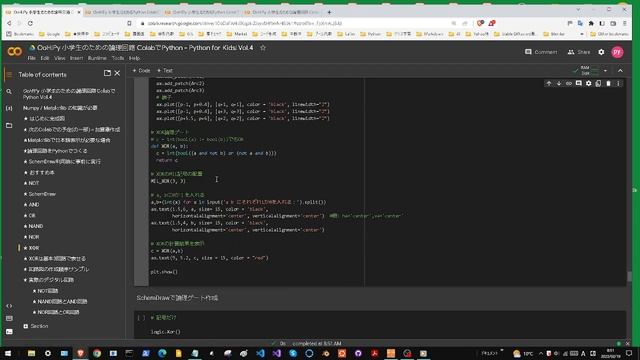Add a comment to this cell
The width and height of the screenshot is (640, 360).
pos(578,83)
